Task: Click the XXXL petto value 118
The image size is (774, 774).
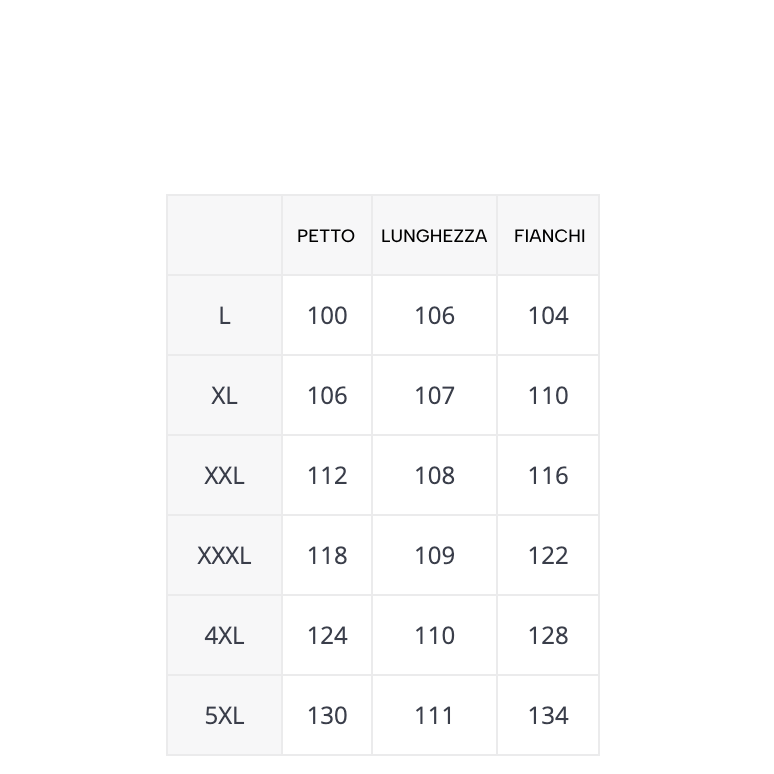Action: (x=327, y=555)
